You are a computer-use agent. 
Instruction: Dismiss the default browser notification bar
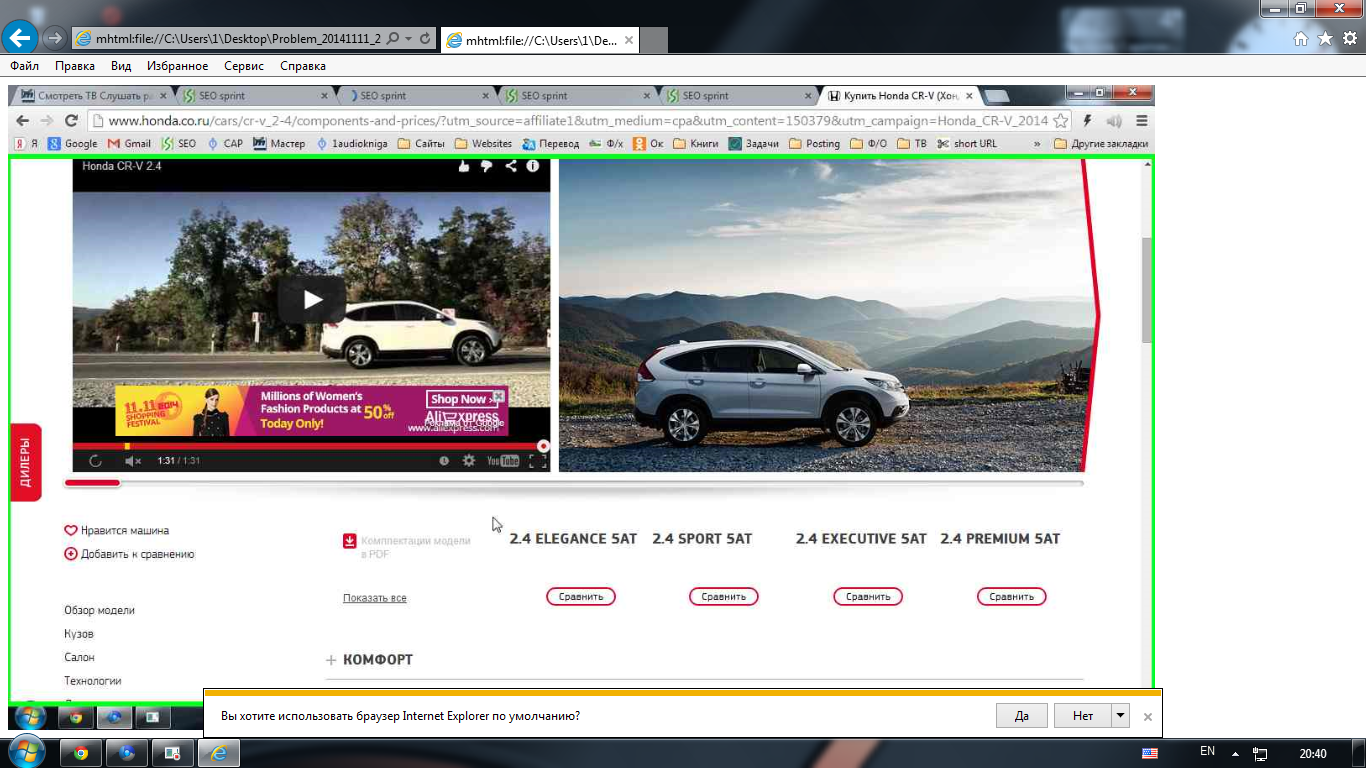1148,717
